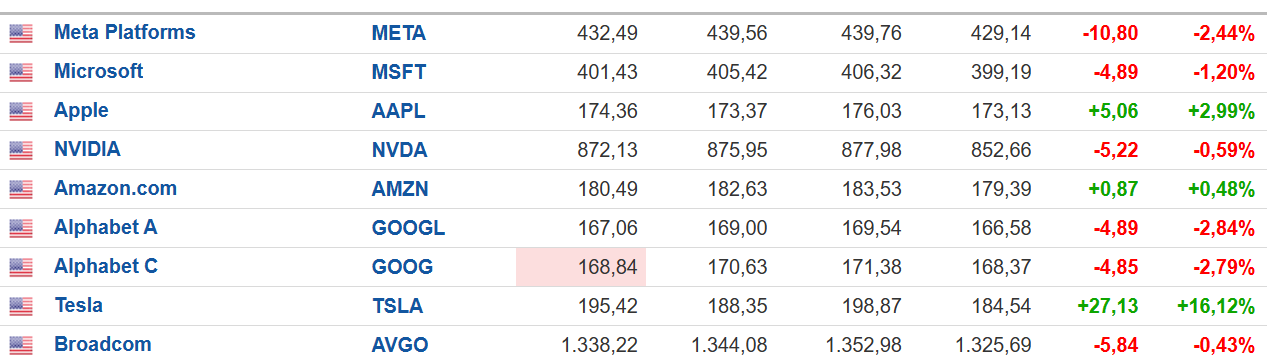The width and height of the screenshot is (1267, 364).
Task: Click Tesla's +16,12% change value
Action: (1215, 306)
